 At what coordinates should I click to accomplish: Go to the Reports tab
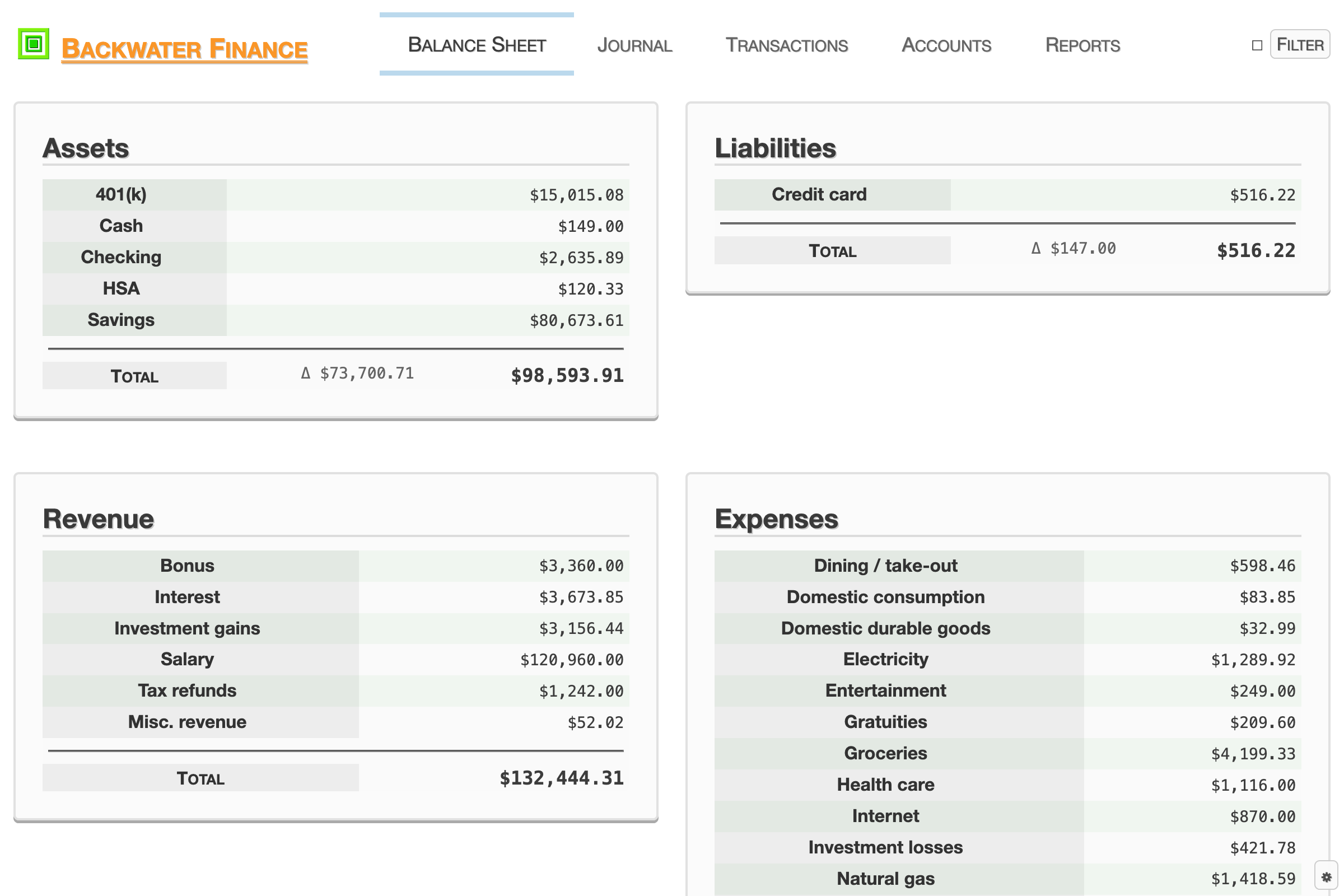tap(1082, 45)
